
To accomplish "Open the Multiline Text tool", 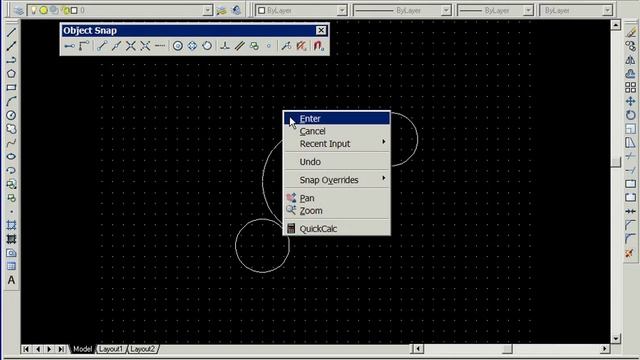I will 11,280.
